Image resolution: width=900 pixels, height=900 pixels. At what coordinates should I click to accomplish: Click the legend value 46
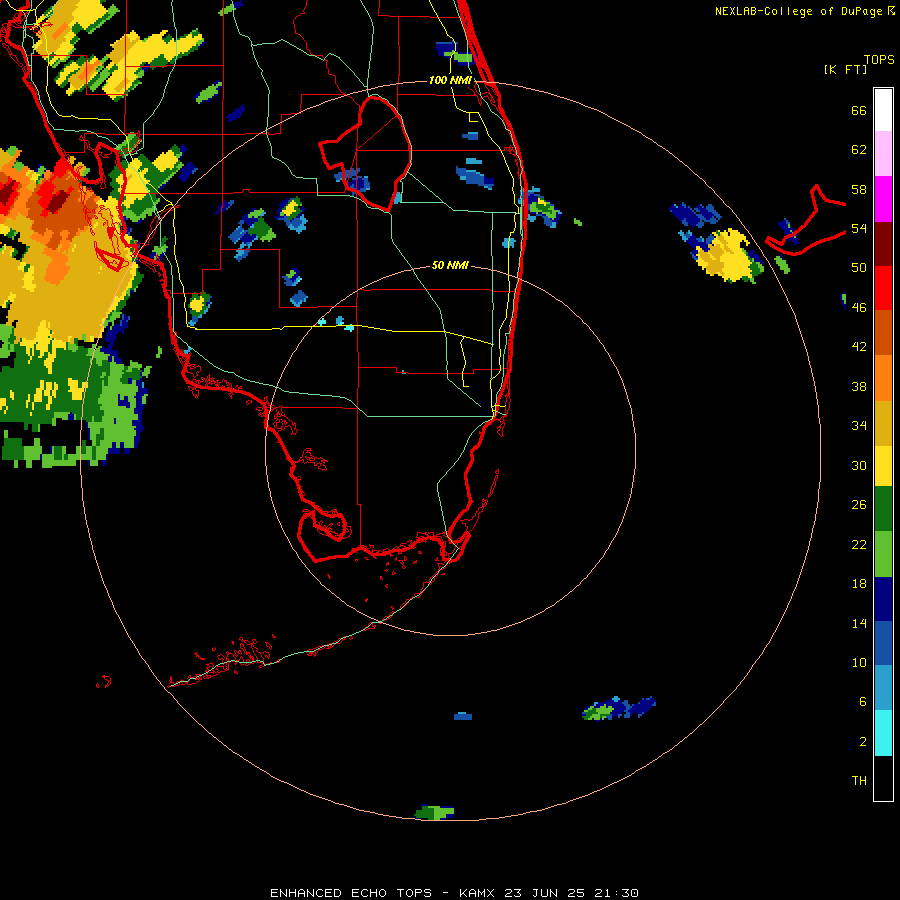click(859, 308)
